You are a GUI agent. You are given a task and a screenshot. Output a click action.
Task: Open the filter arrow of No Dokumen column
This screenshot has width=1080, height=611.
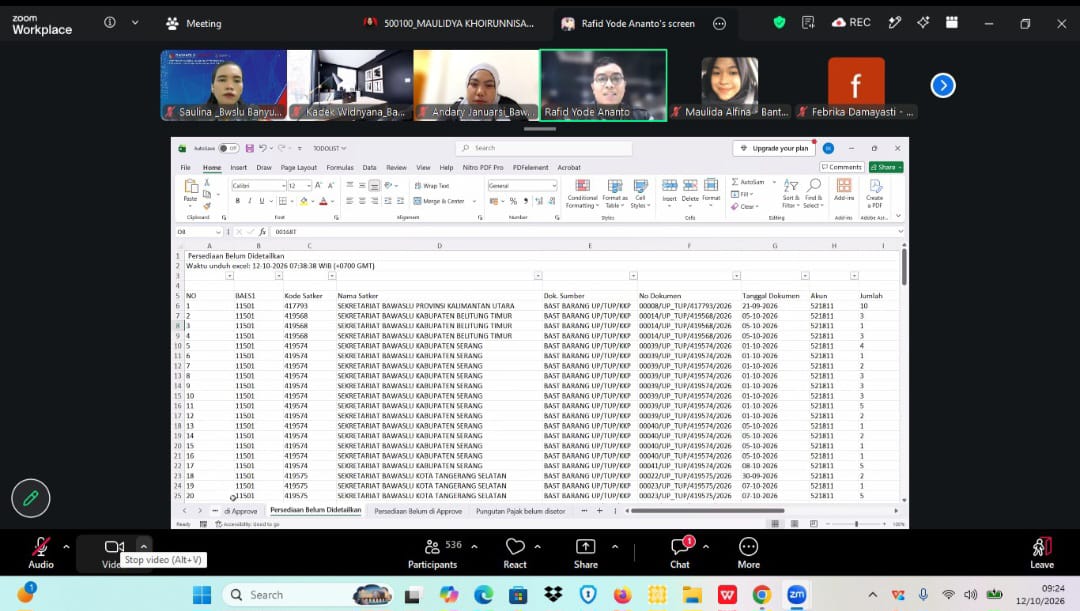pos(736,276)
